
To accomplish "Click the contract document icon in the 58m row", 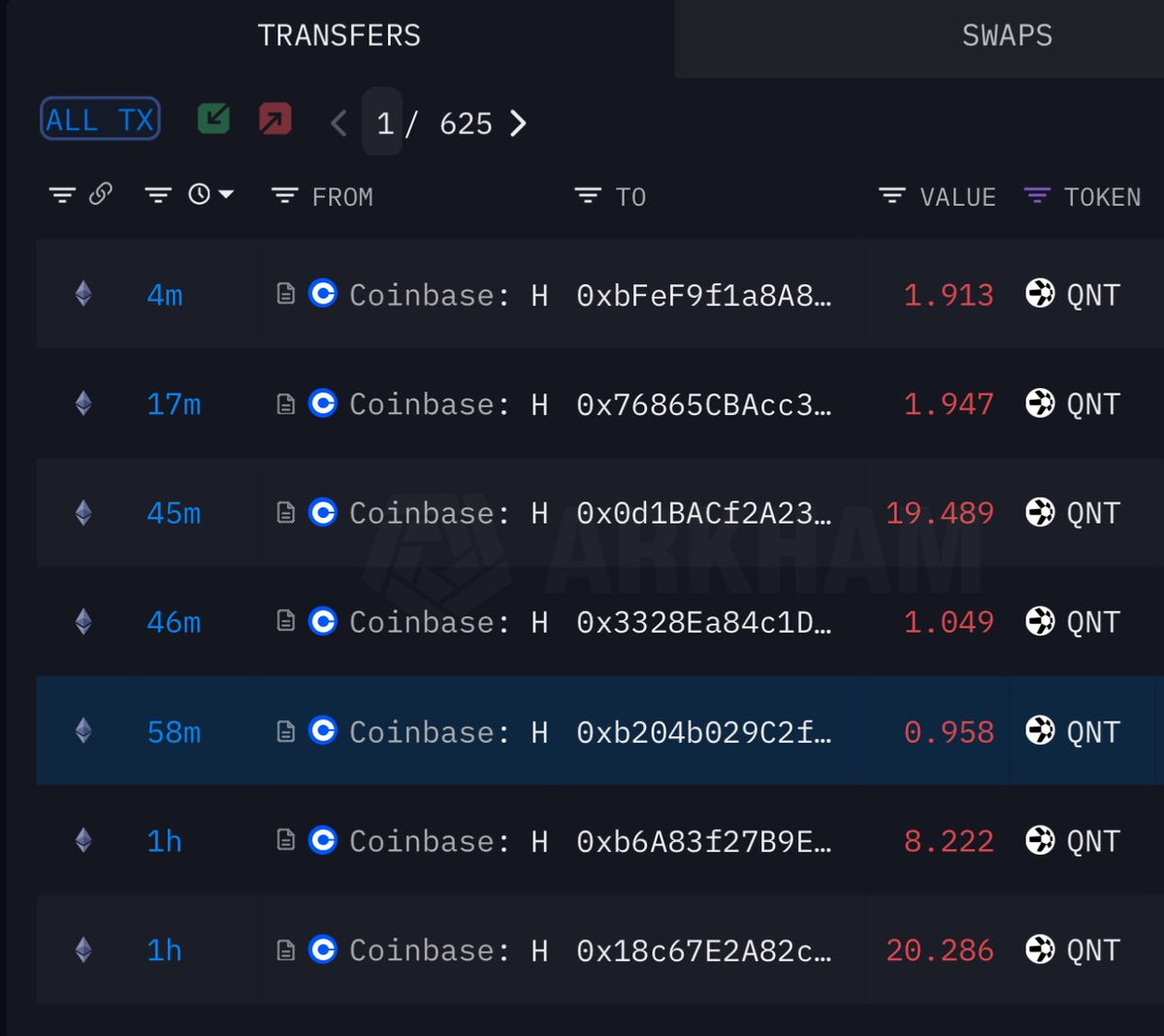I will click(285, 731).
